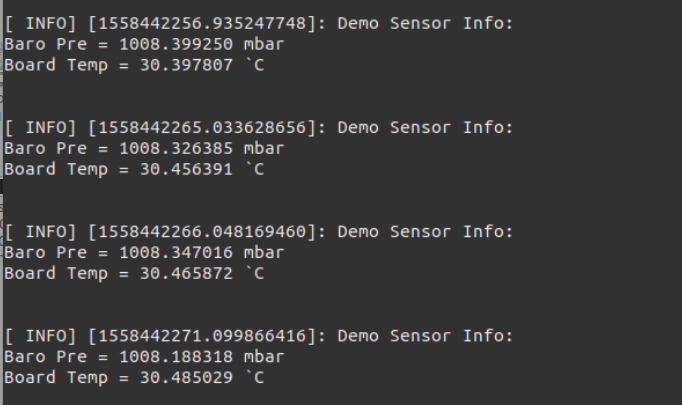Click the first 'Baro Pre' label
Viewport: 682px width, 405px height.
click(x=46, y=44)
